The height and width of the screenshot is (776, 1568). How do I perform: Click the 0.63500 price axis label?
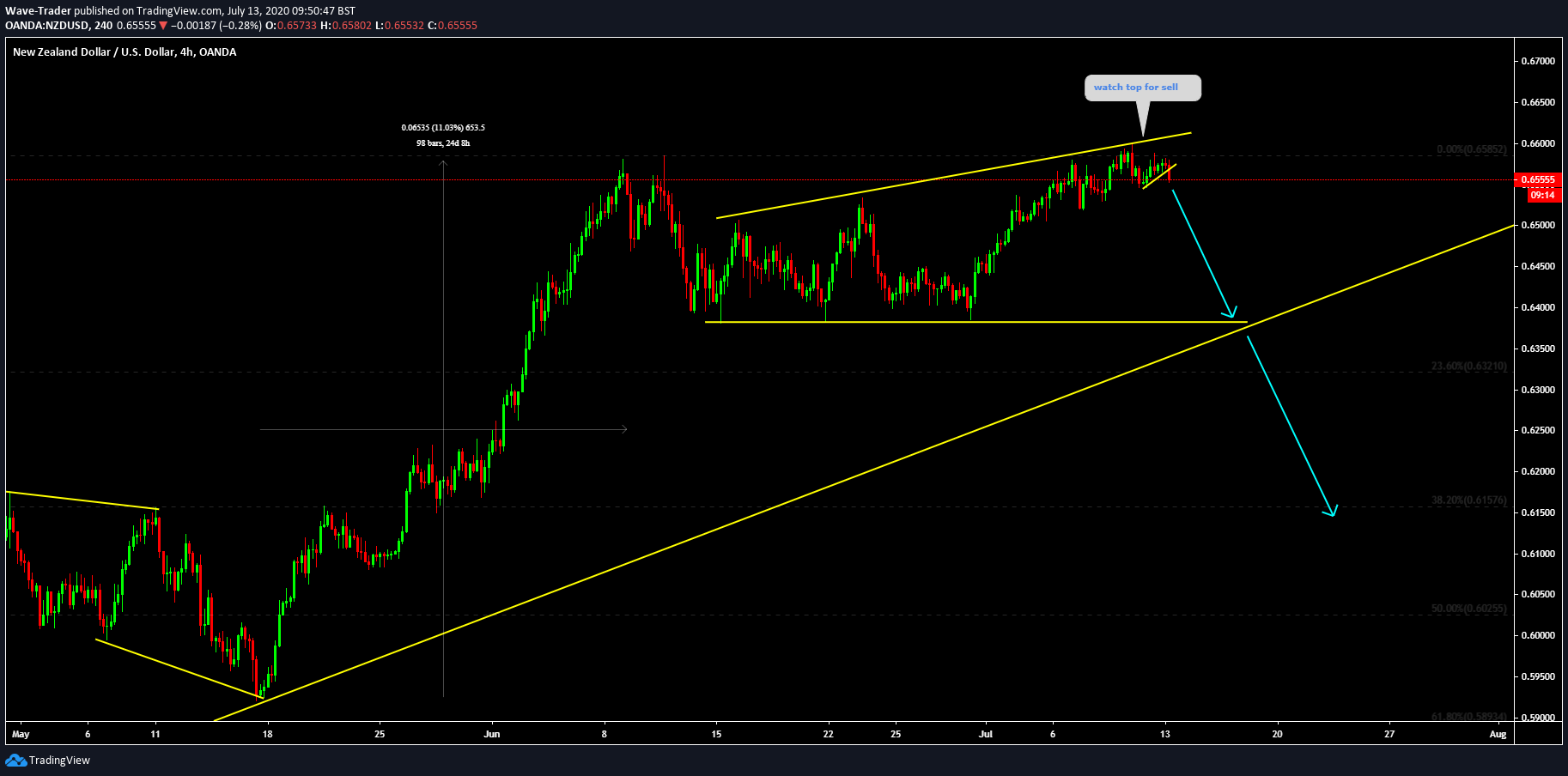click(1538, 349)
